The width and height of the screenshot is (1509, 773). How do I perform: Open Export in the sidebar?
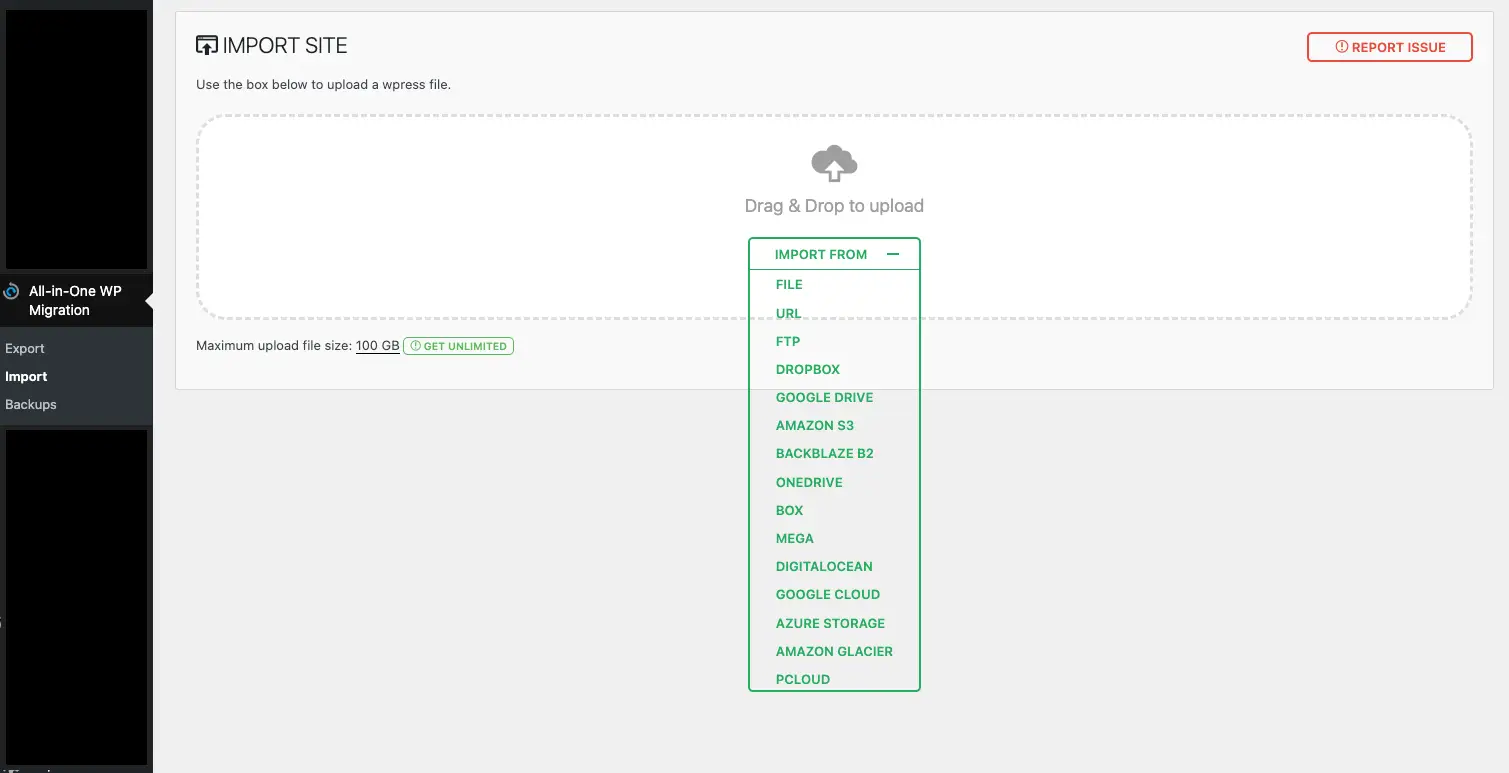pos(25,348)
